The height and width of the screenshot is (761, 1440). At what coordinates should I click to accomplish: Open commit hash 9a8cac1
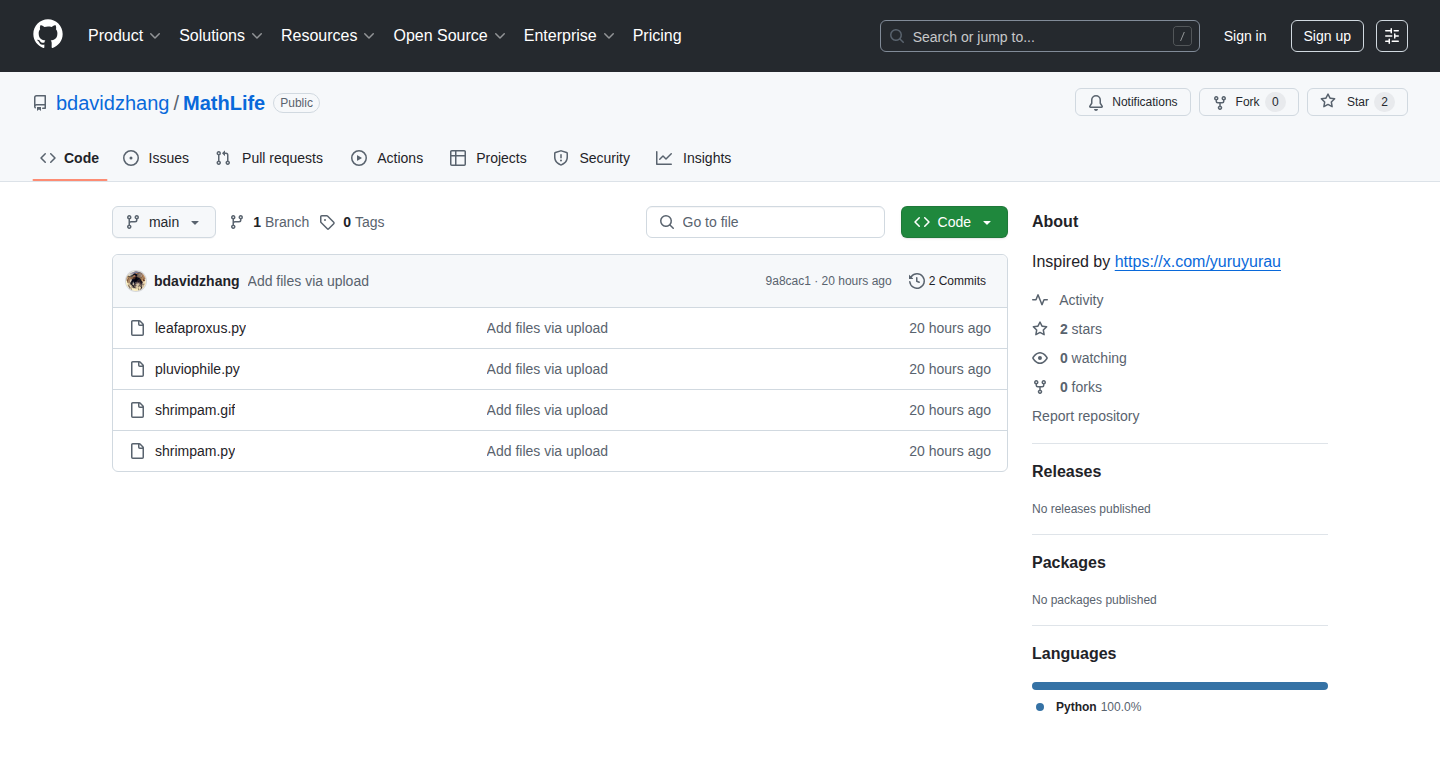(x=788, y=281)
